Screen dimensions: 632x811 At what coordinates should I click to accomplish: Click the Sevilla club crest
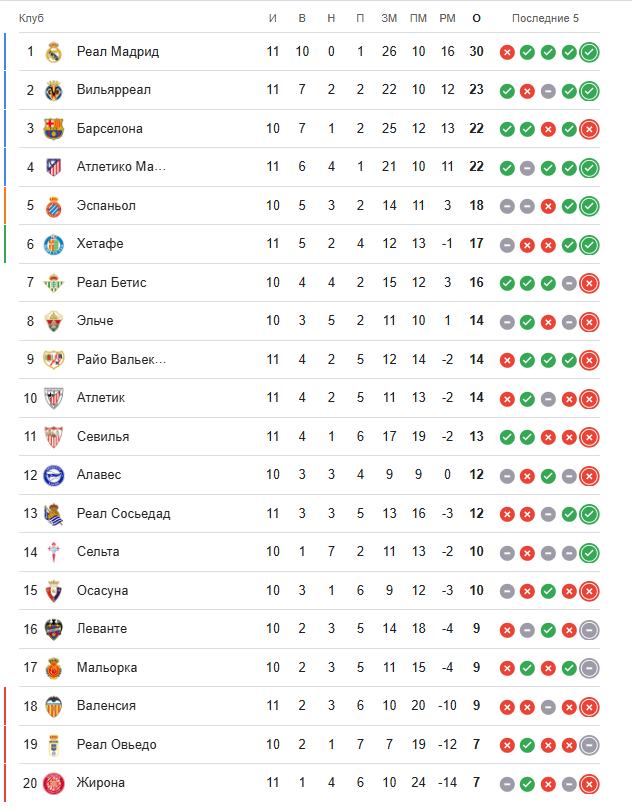[54, 437]
